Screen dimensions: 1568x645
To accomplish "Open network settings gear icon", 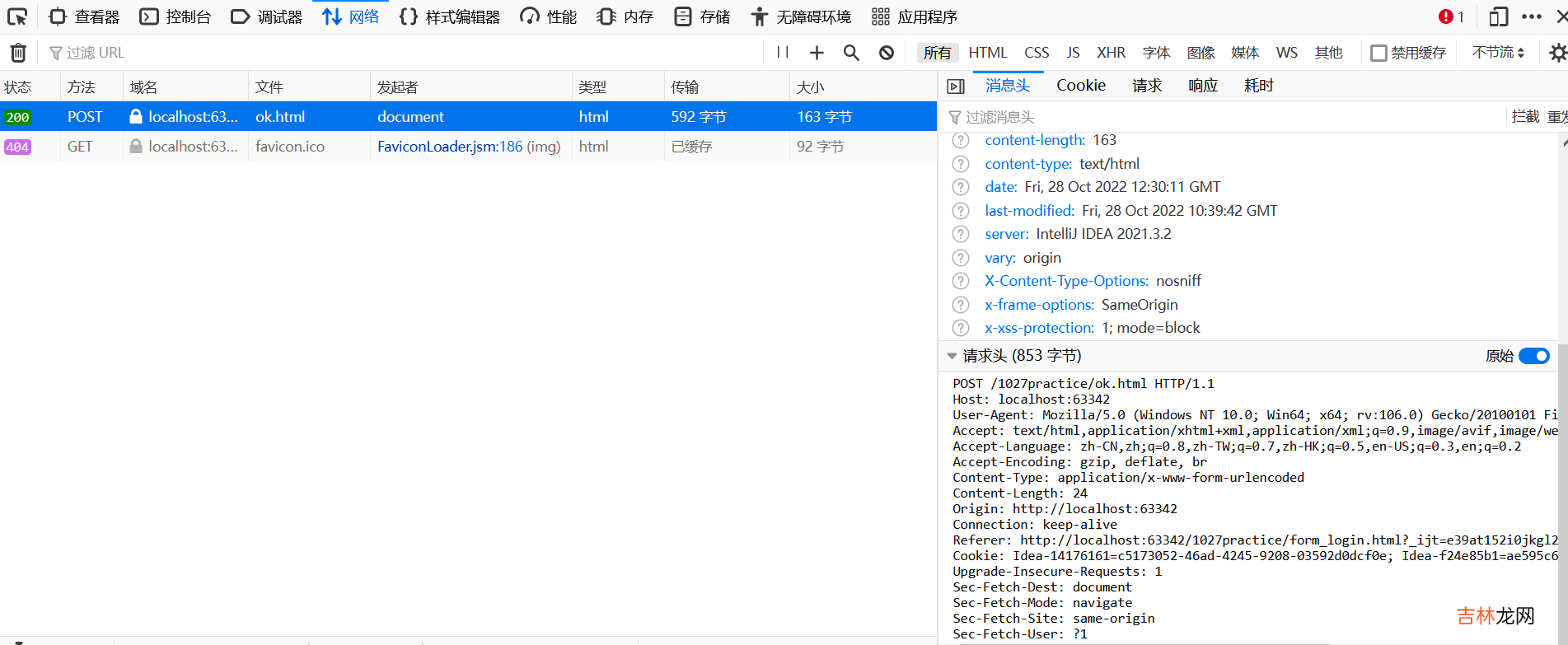I will click(1556, 53).
